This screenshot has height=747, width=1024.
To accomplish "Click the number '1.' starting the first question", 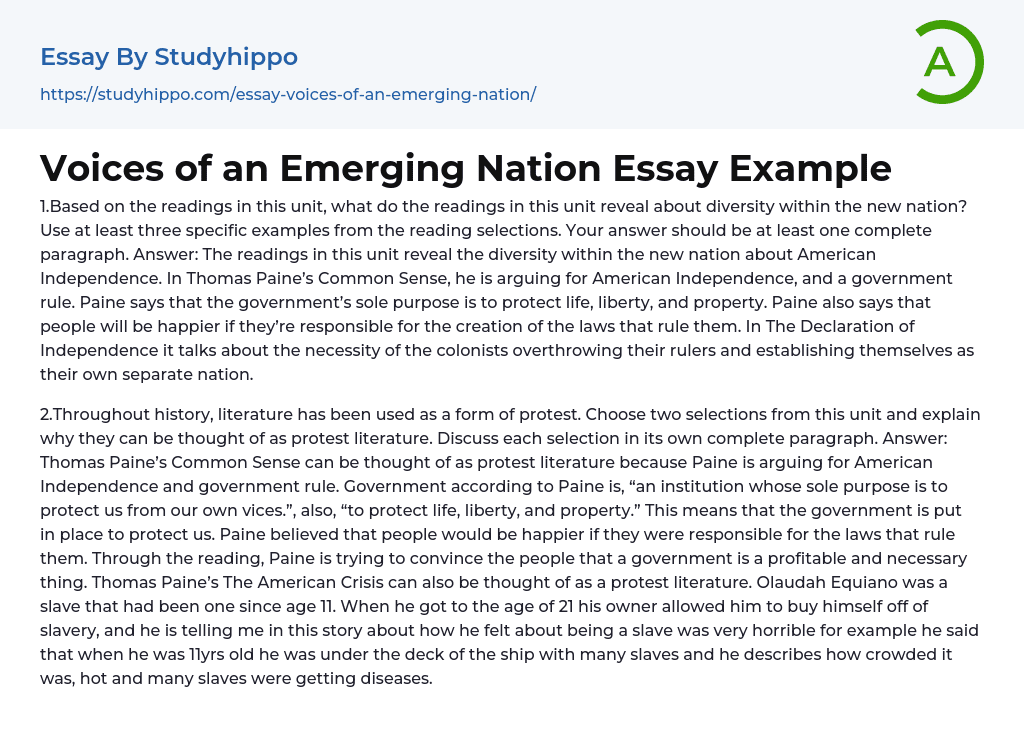I will pyautogui.click(x=44, y=206).
